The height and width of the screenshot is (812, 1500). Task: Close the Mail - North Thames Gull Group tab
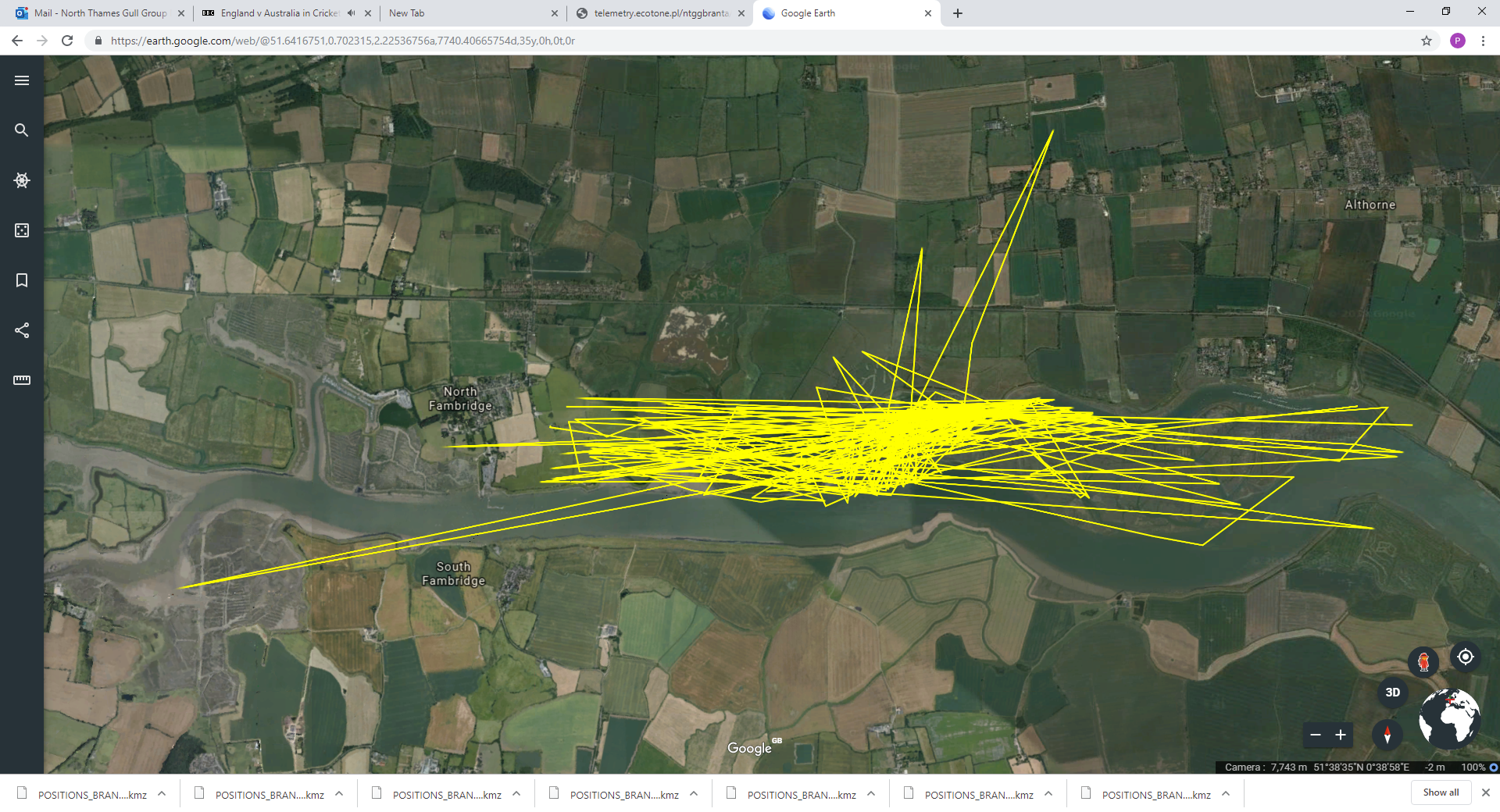click(181, 13)
